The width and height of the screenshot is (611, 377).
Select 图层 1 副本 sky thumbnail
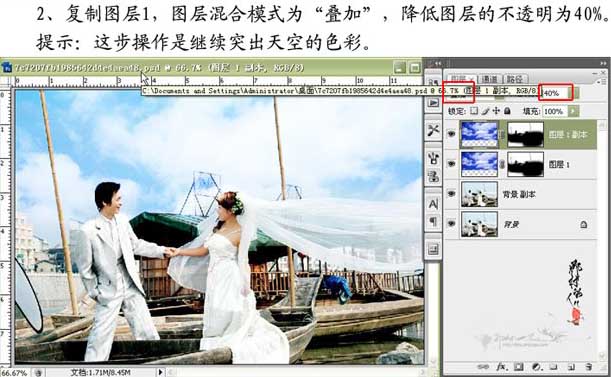(479, 134)
